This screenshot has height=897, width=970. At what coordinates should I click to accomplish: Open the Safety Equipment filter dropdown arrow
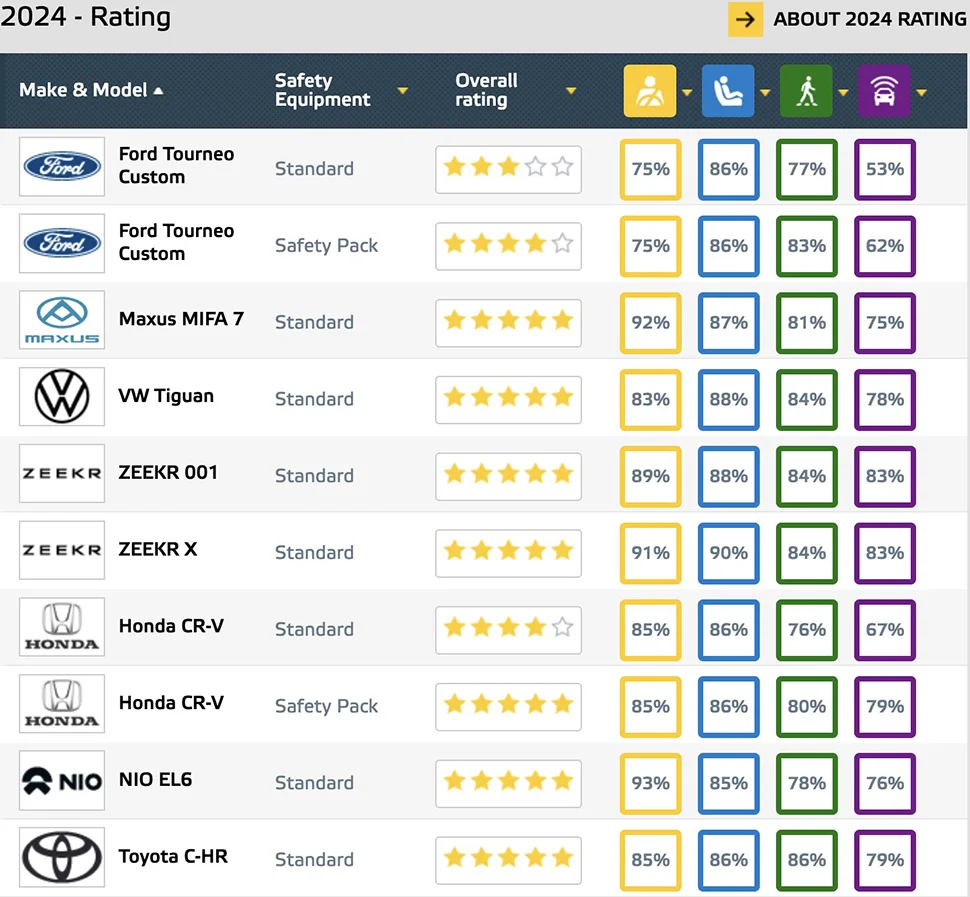click(402, 91)
